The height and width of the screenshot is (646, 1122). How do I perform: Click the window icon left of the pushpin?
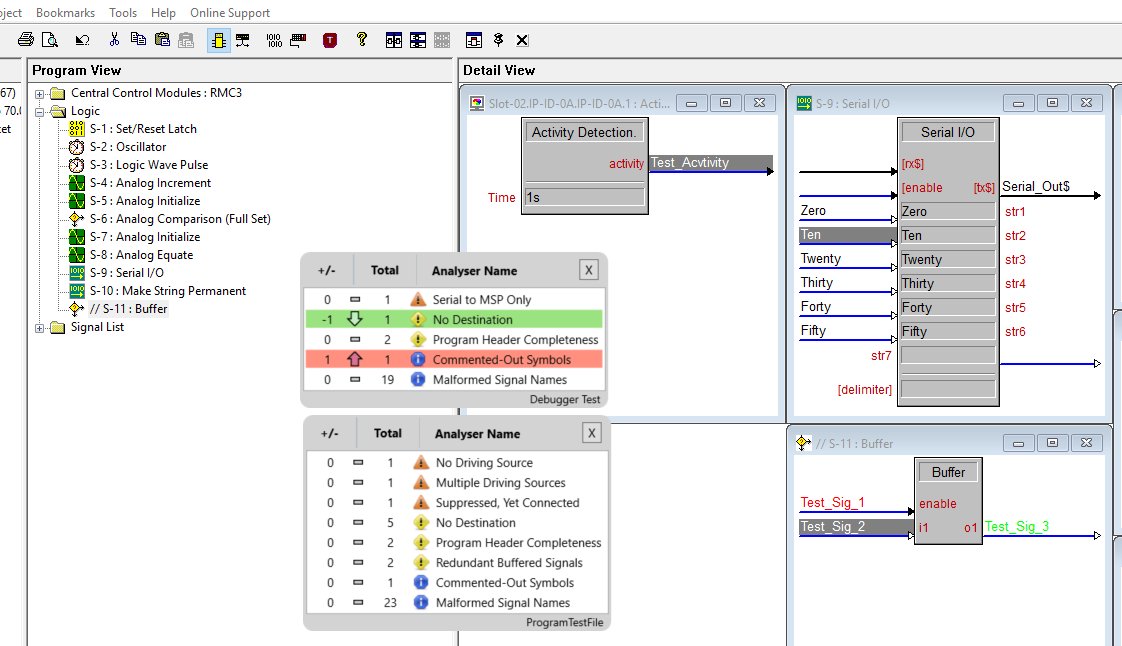(x=474, y=40)
